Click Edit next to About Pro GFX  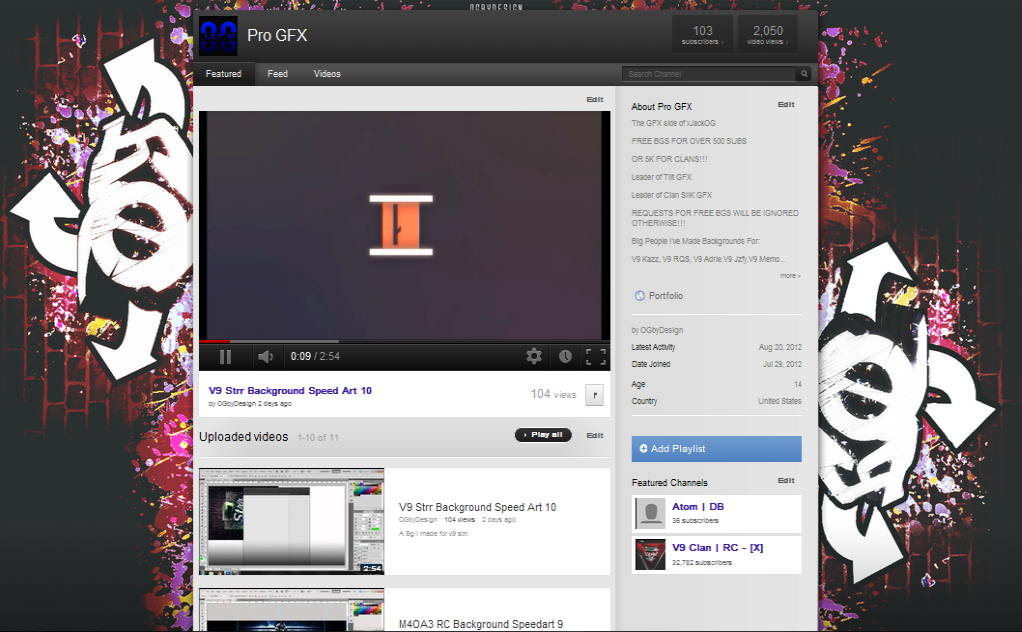pos(786,104)
